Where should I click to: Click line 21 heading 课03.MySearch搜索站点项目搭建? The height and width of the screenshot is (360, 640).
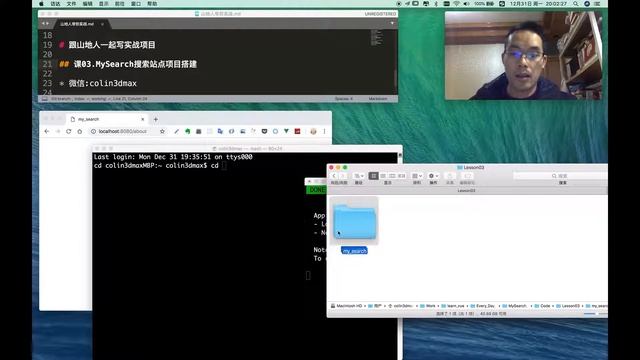click(x=135, y=64)
